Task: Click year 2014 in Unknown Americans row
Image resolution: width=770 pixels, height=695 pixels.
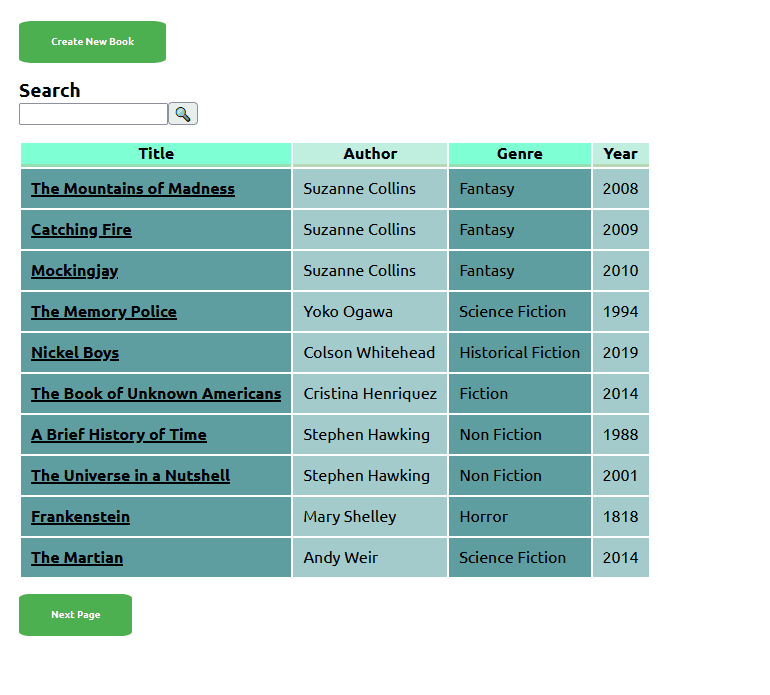Action: pos(621,394)
